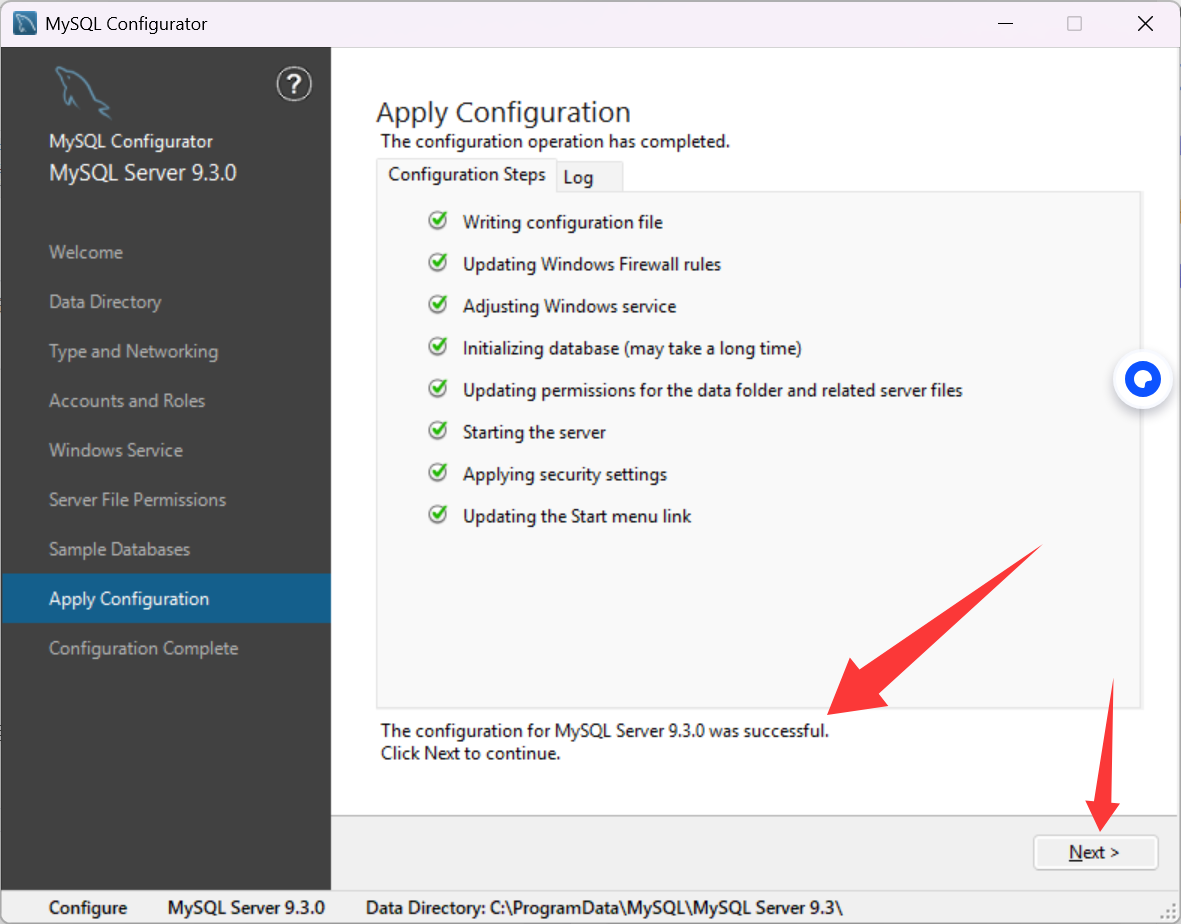Go to Data Directory step
The height and width of the screenshot is (924, 1181).
(x=105, y=302)
